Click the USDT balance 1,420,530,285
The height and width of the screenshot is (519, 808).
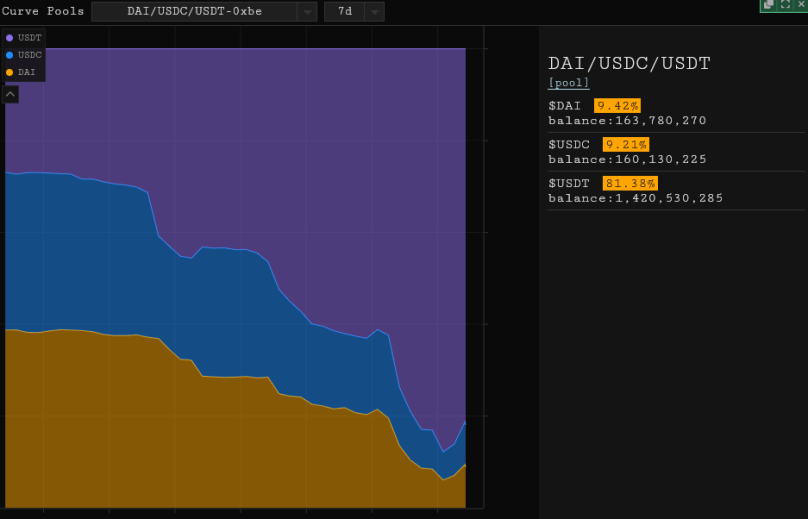point(669,198)
